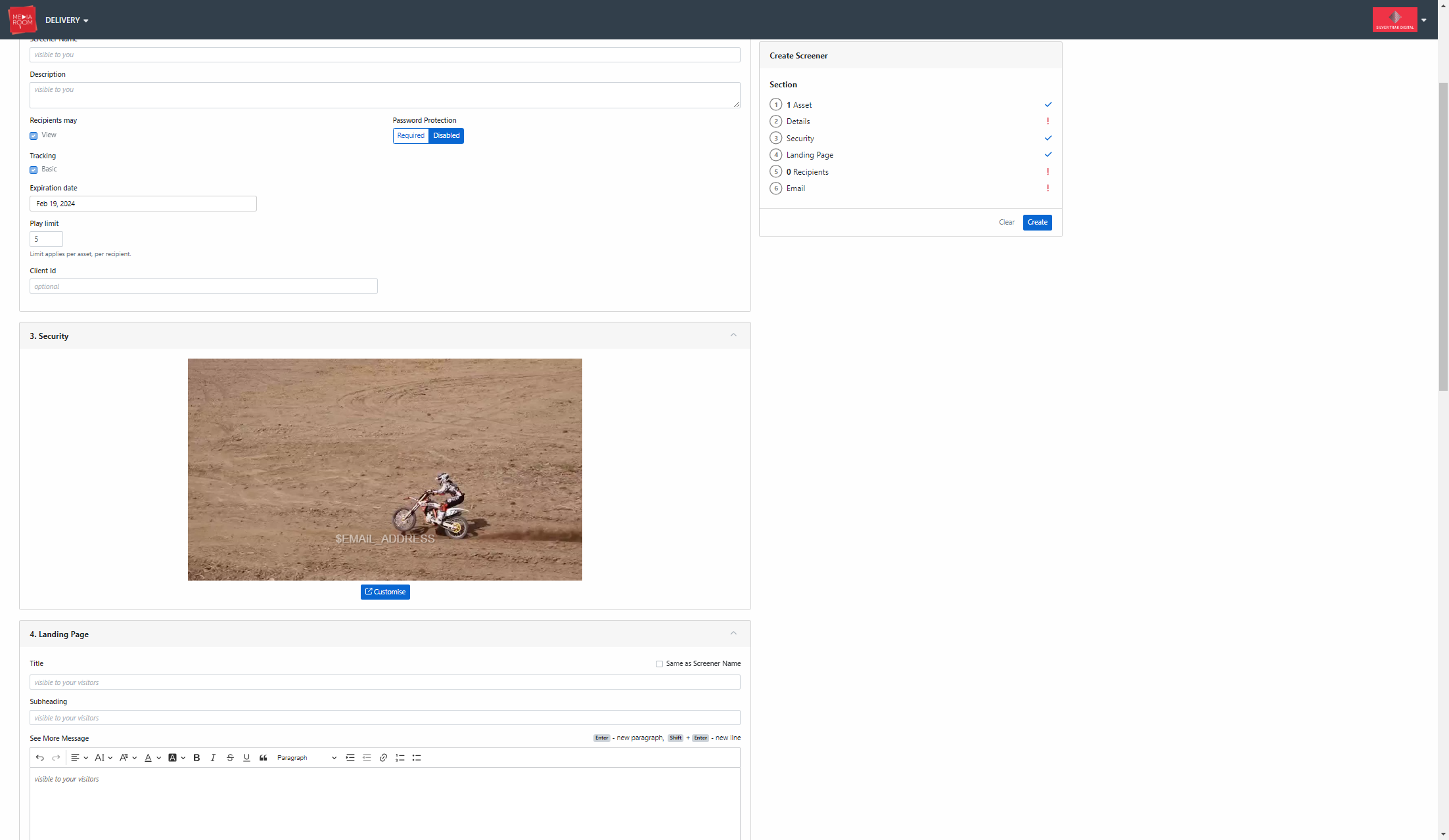Set Password Protection to Required
1449x840 pixels.
[x=411, y=135]
